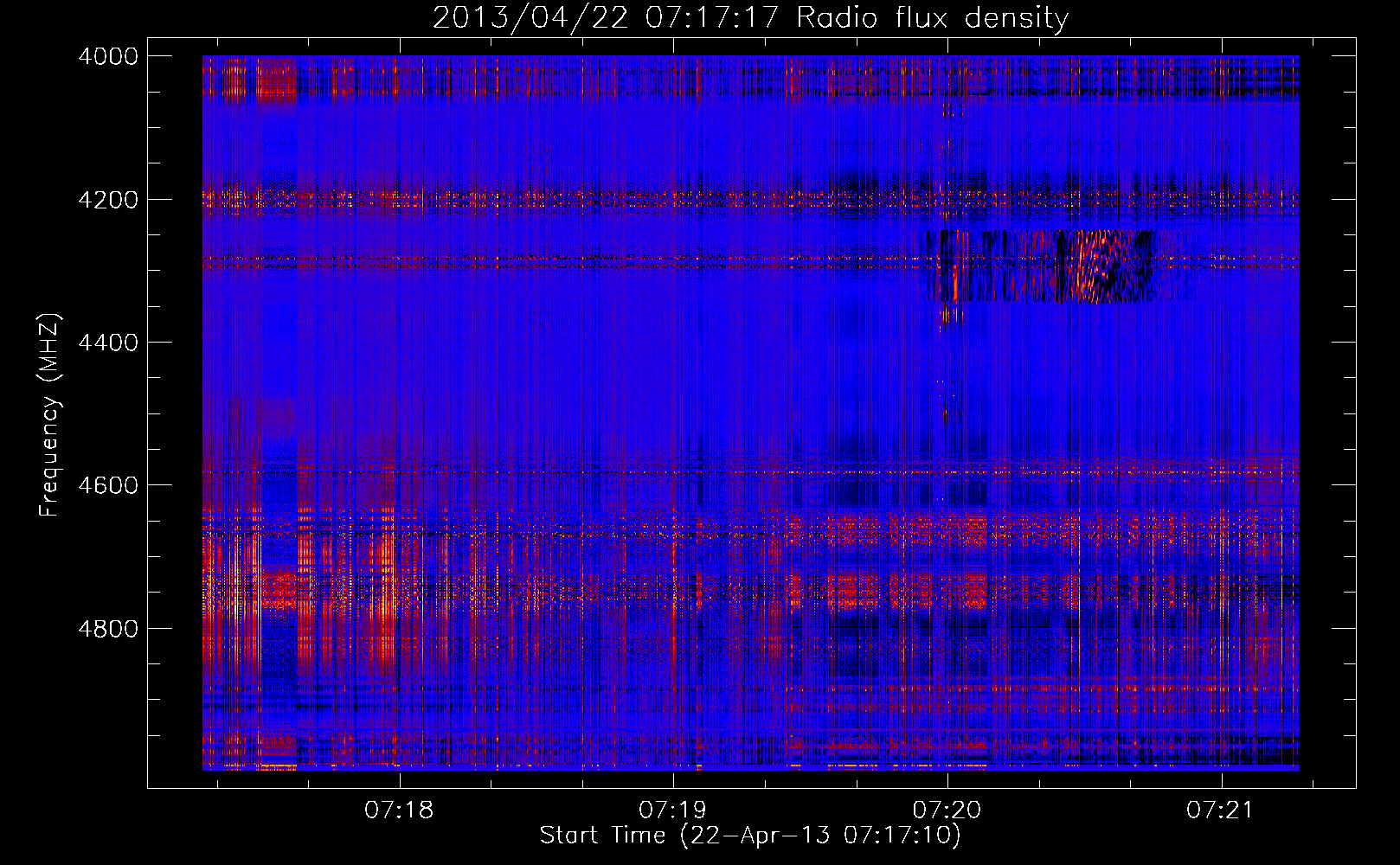The image size is (1400, 865).
Task: Select the 4800 frequency tick label
Action: coord(108,628)
